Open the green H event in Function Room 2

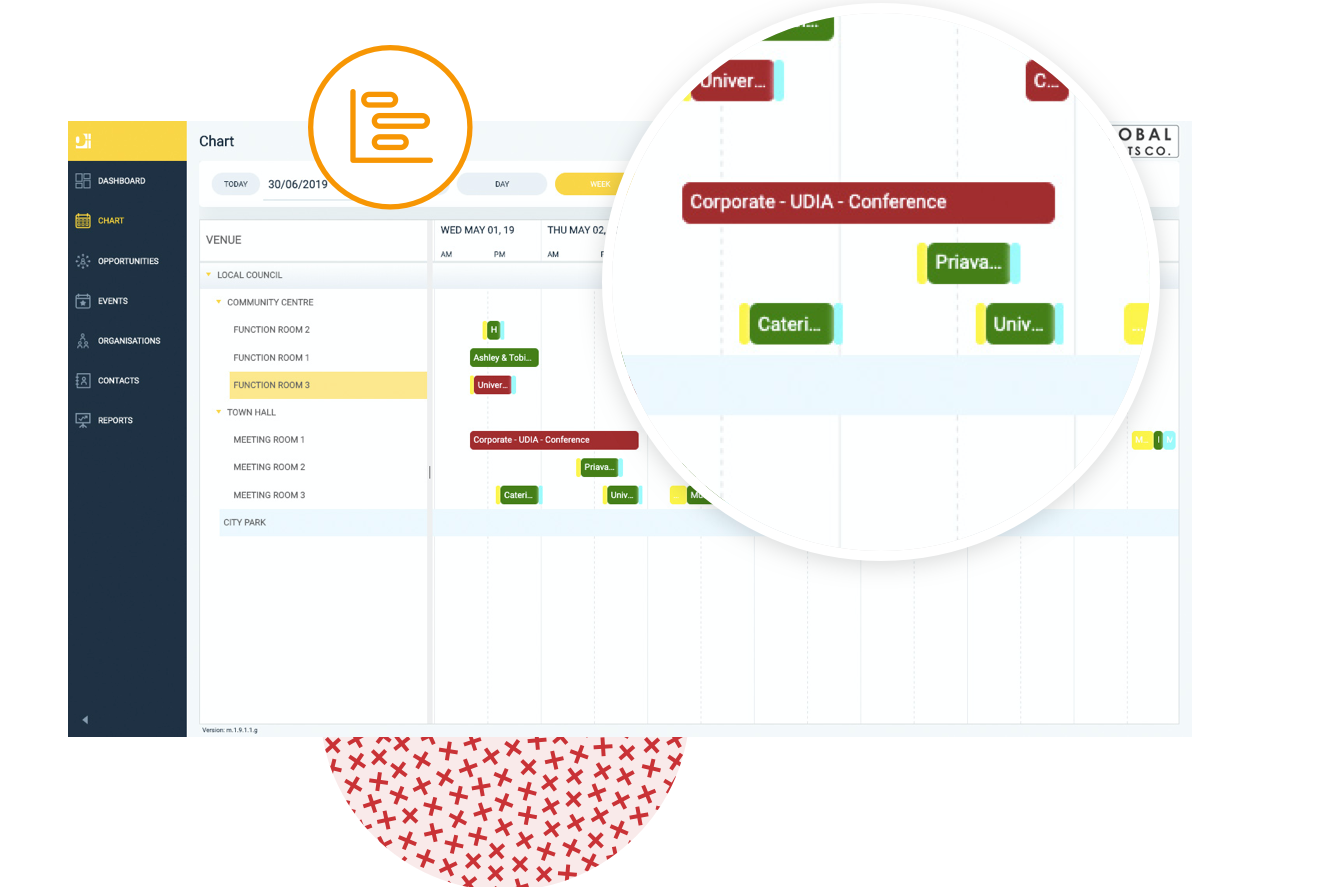click(x=493, y=330)
